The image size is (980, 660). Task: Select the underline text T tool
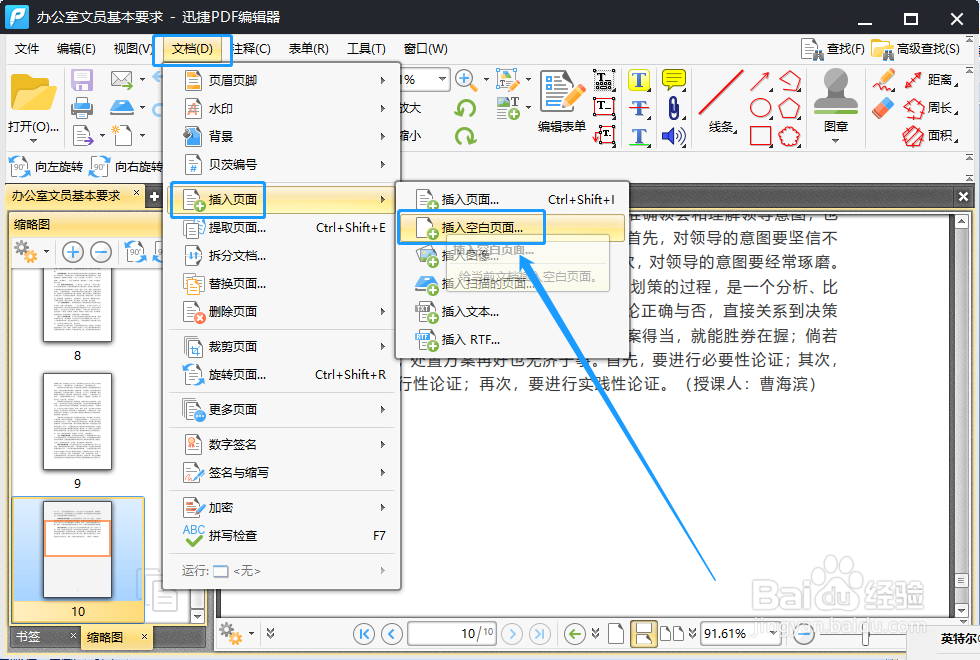639,136
